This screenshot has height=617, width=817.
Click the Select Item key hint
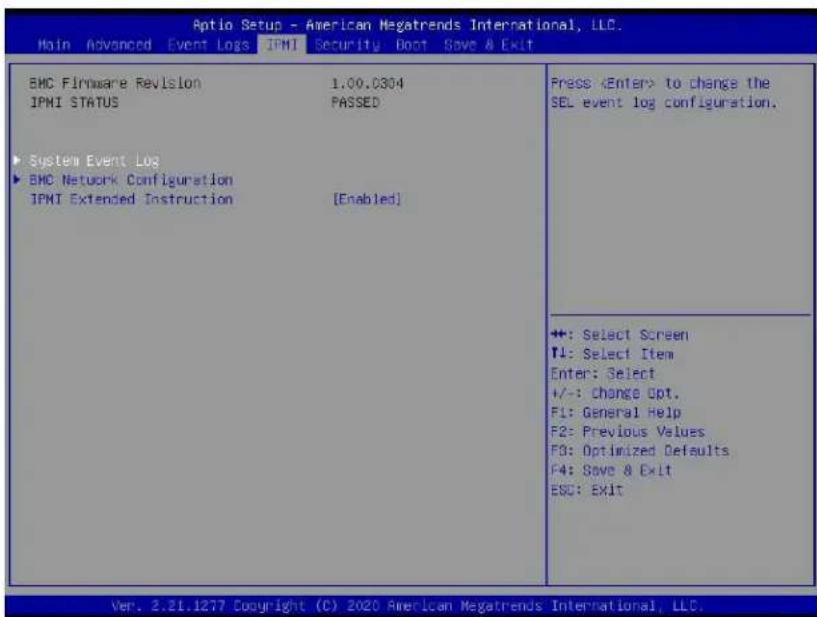pyautogui.click(x=612, y=354)
